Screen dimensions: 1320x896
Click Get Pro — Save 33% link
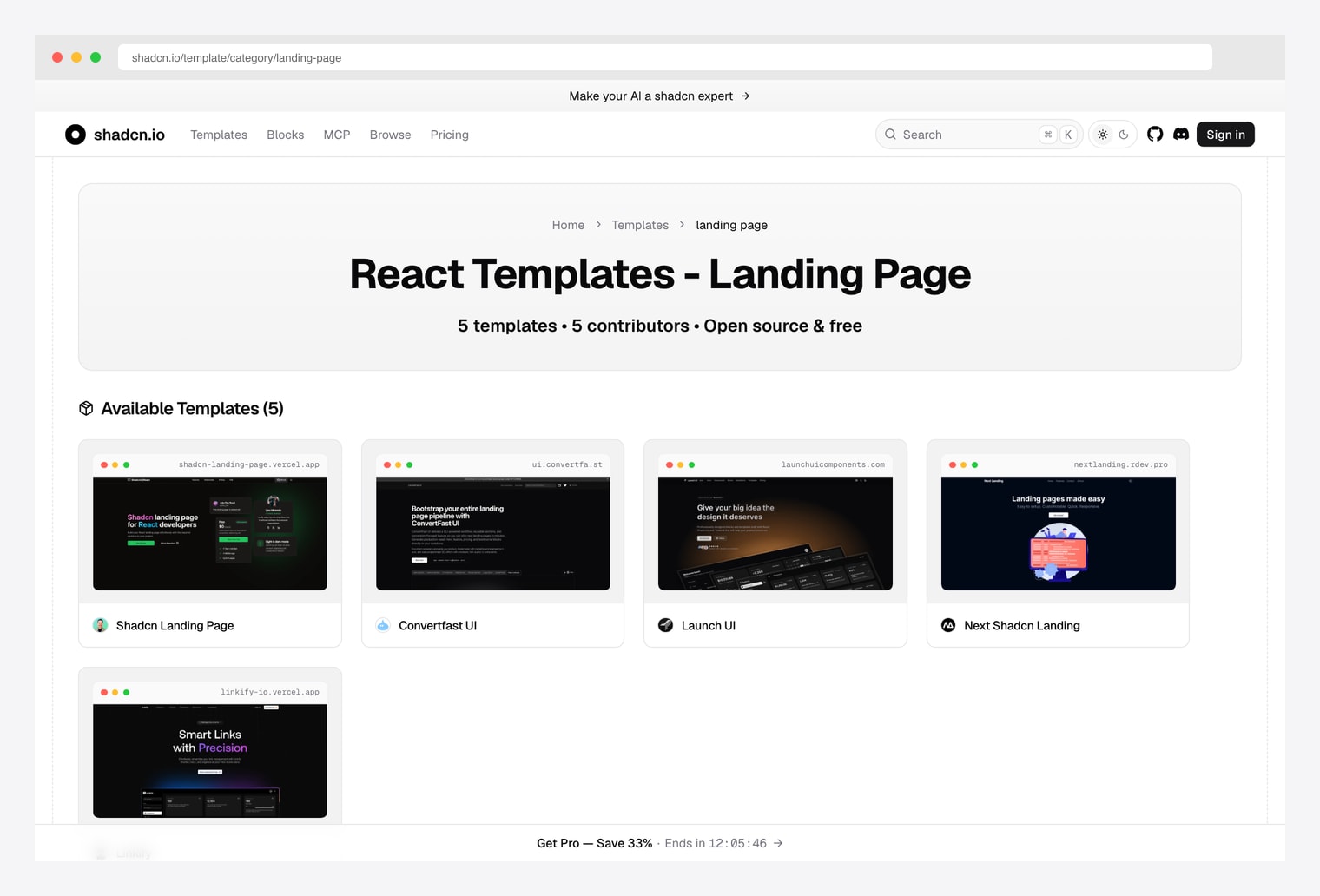pyautogui.click(x=595, y=843)
